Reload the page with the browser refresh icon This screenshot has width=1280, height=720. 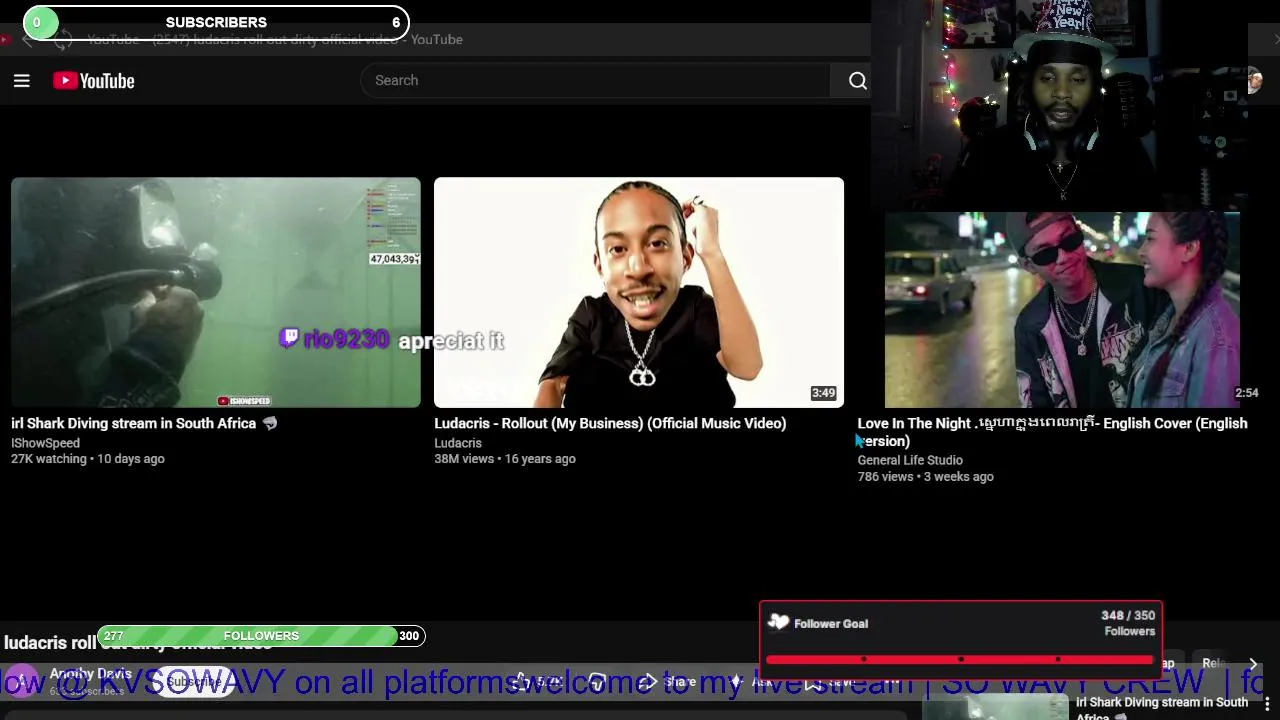63,40
